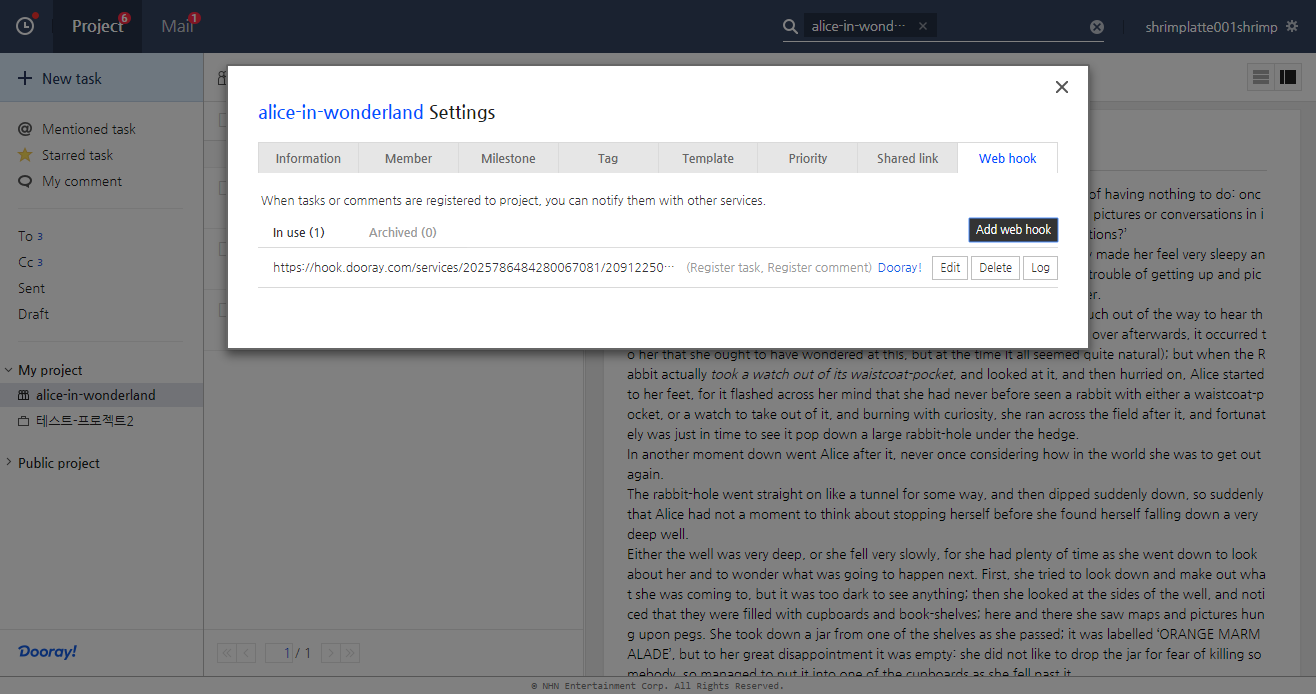Open the Template tab
The height and width of the screenshot is (694, 1316).
708,158
